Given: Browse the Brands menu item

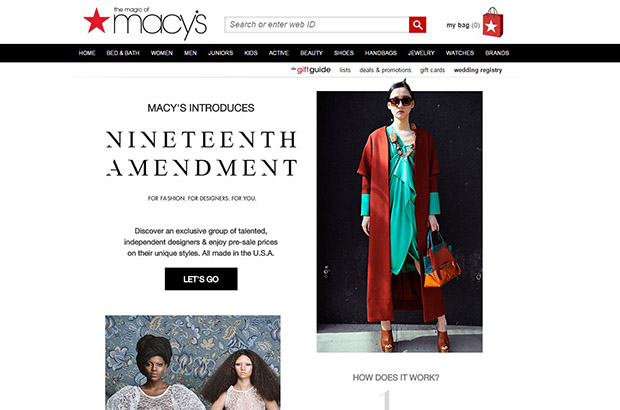Looking at the screenshot, I should (x=497, y=53).
